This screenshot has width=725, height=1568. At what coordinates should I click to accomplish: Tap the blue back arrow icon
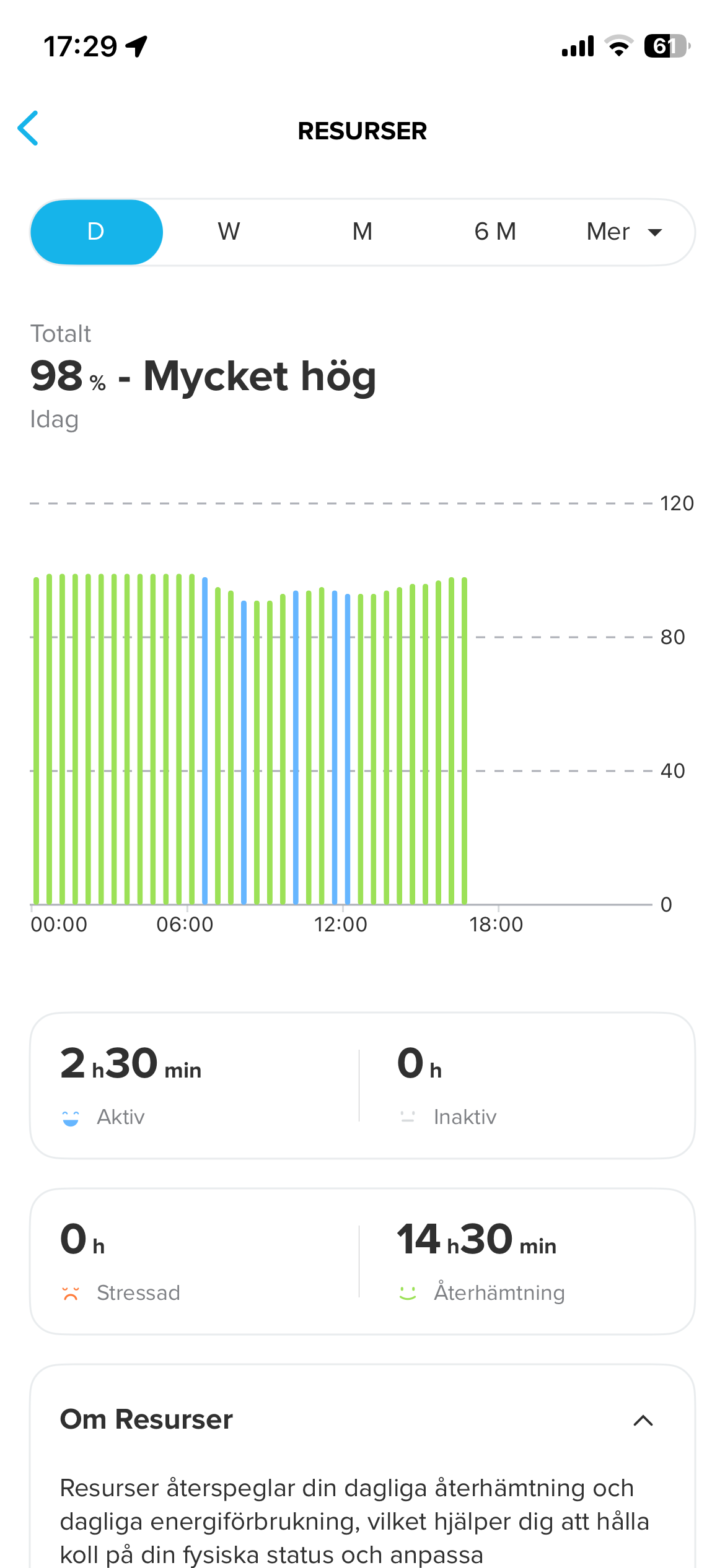28,128
